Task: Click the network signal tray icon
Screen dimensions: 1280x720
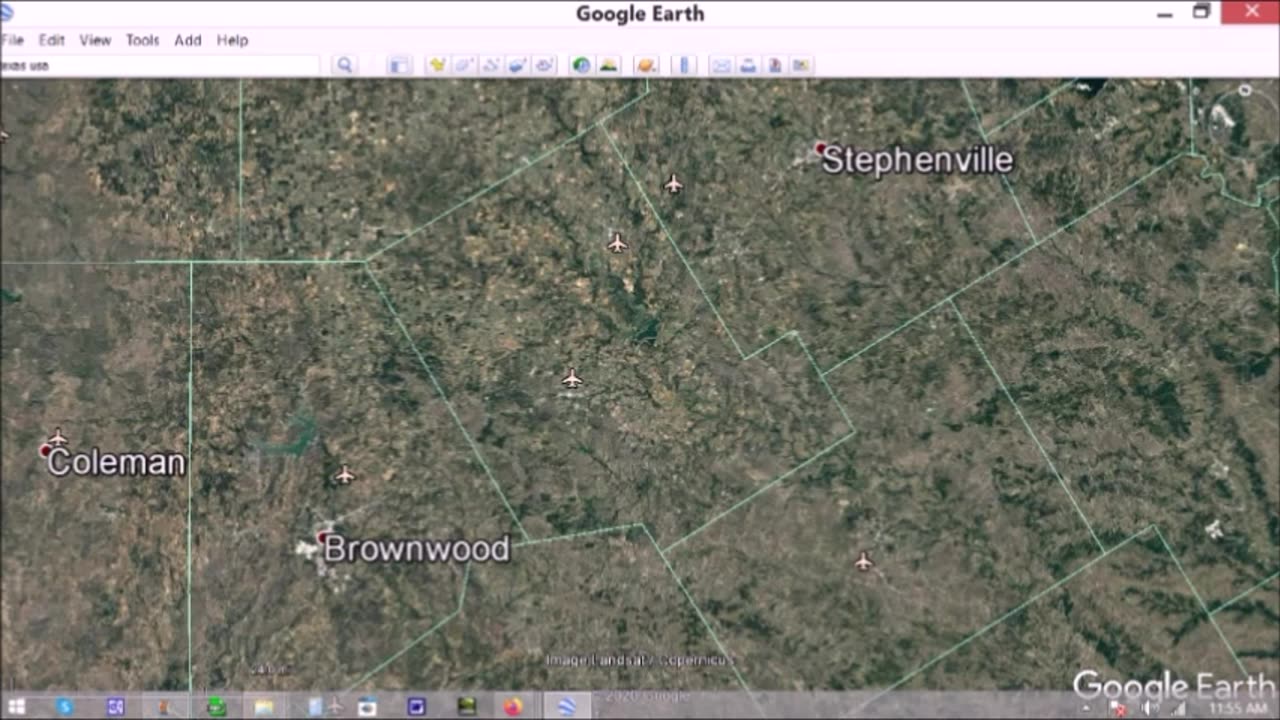Action: [1180, 708]
